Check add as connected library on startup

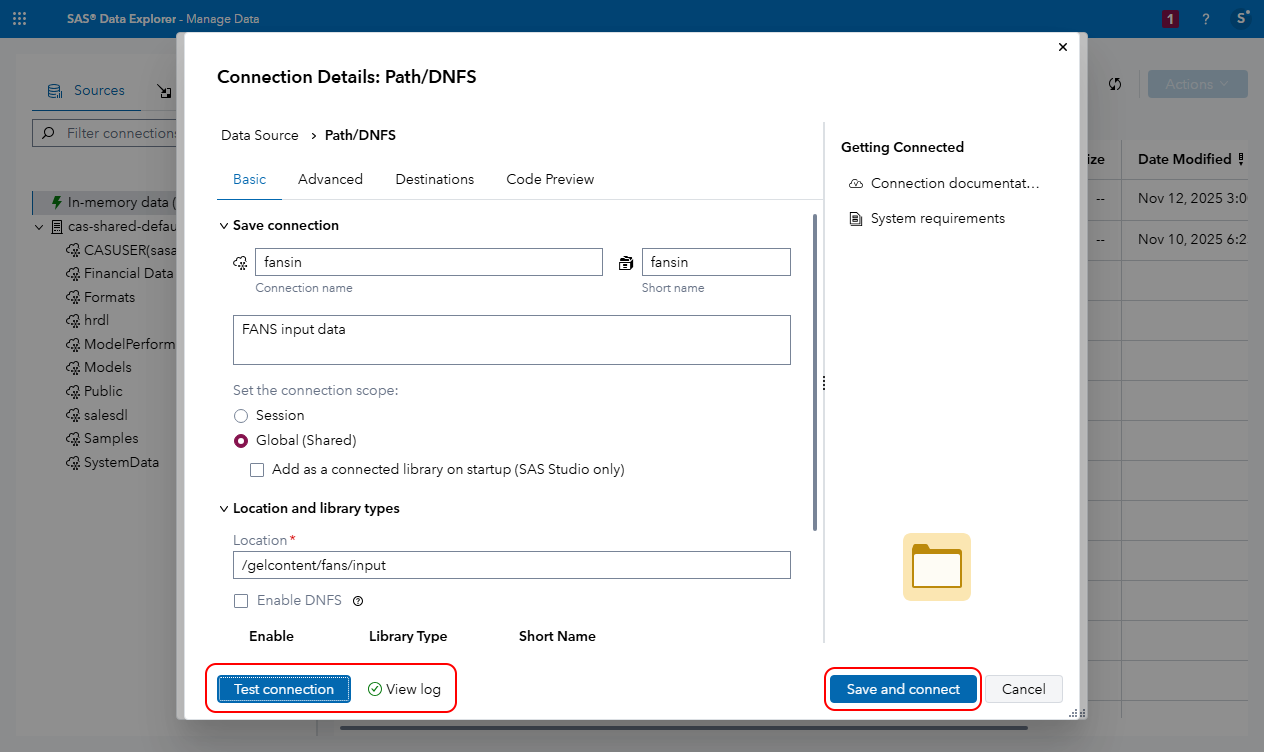tap(257, 469)
